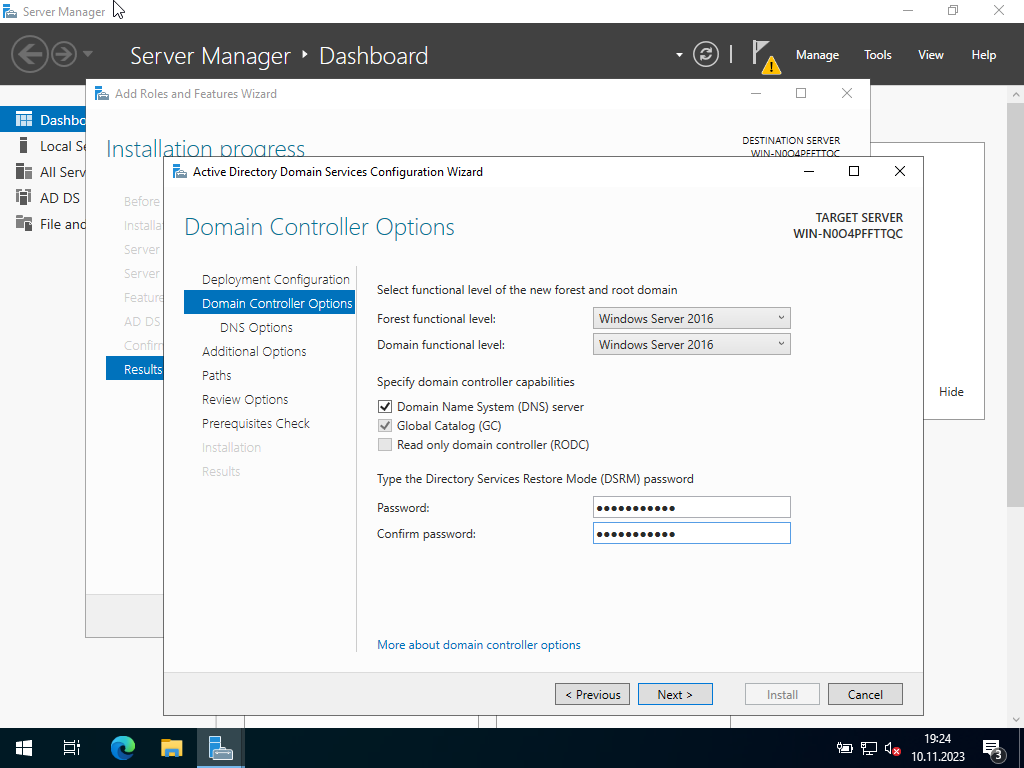
Task: Toggle Read only domain controller (RODC) checkbox
Action: 385,445
